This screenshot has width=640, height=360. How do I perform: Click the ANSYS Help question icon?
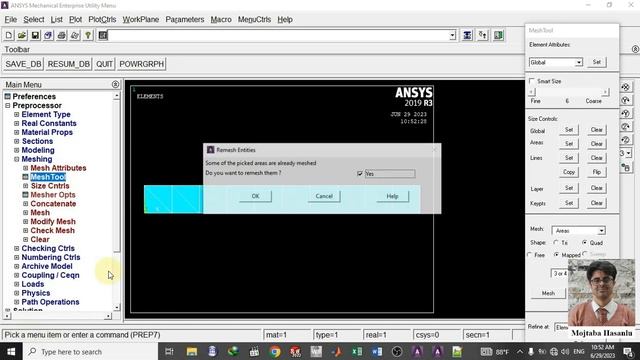(x=88, y=36)
